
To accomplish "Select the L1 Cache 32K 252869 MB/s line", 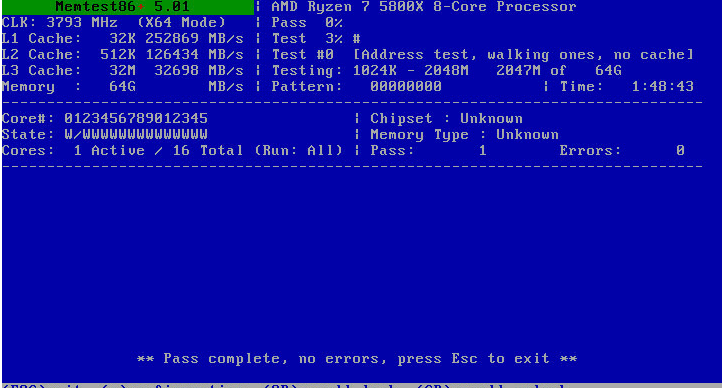I will [x=123, y=38].
